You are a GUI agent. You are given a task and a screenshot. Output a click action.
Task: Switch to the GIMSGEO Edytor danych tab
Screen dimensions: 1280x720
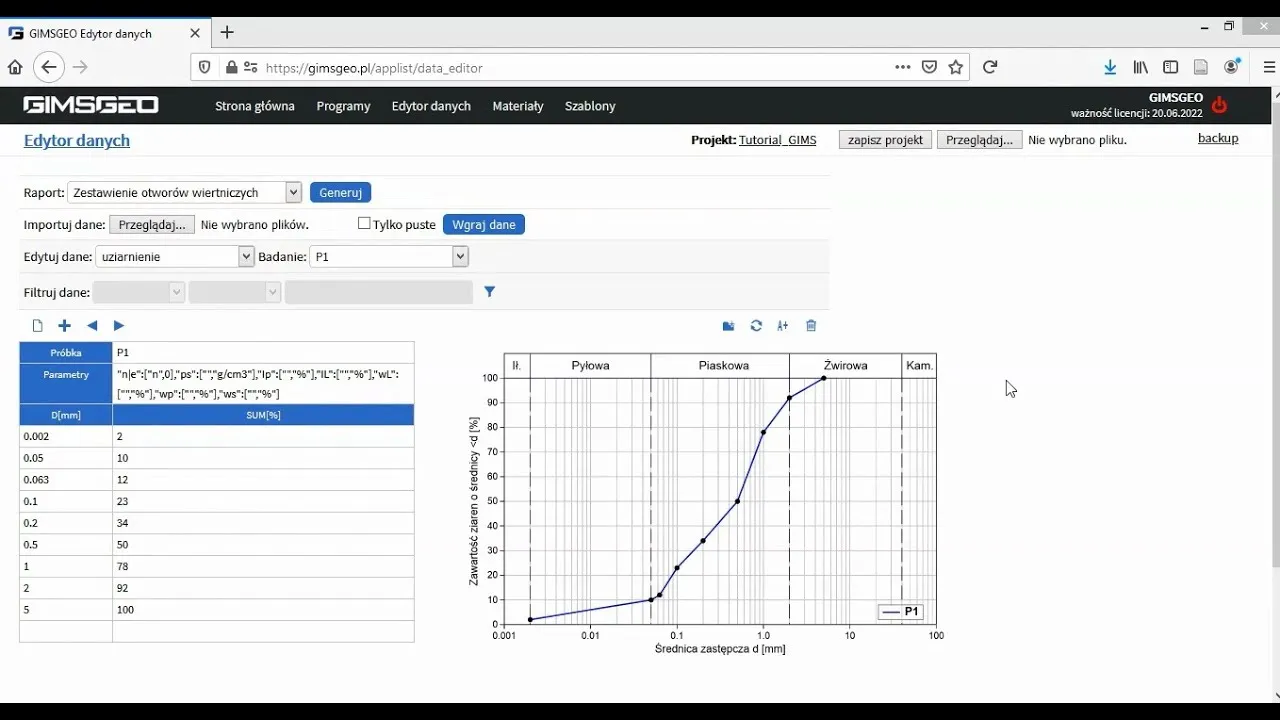coord(104,33)
